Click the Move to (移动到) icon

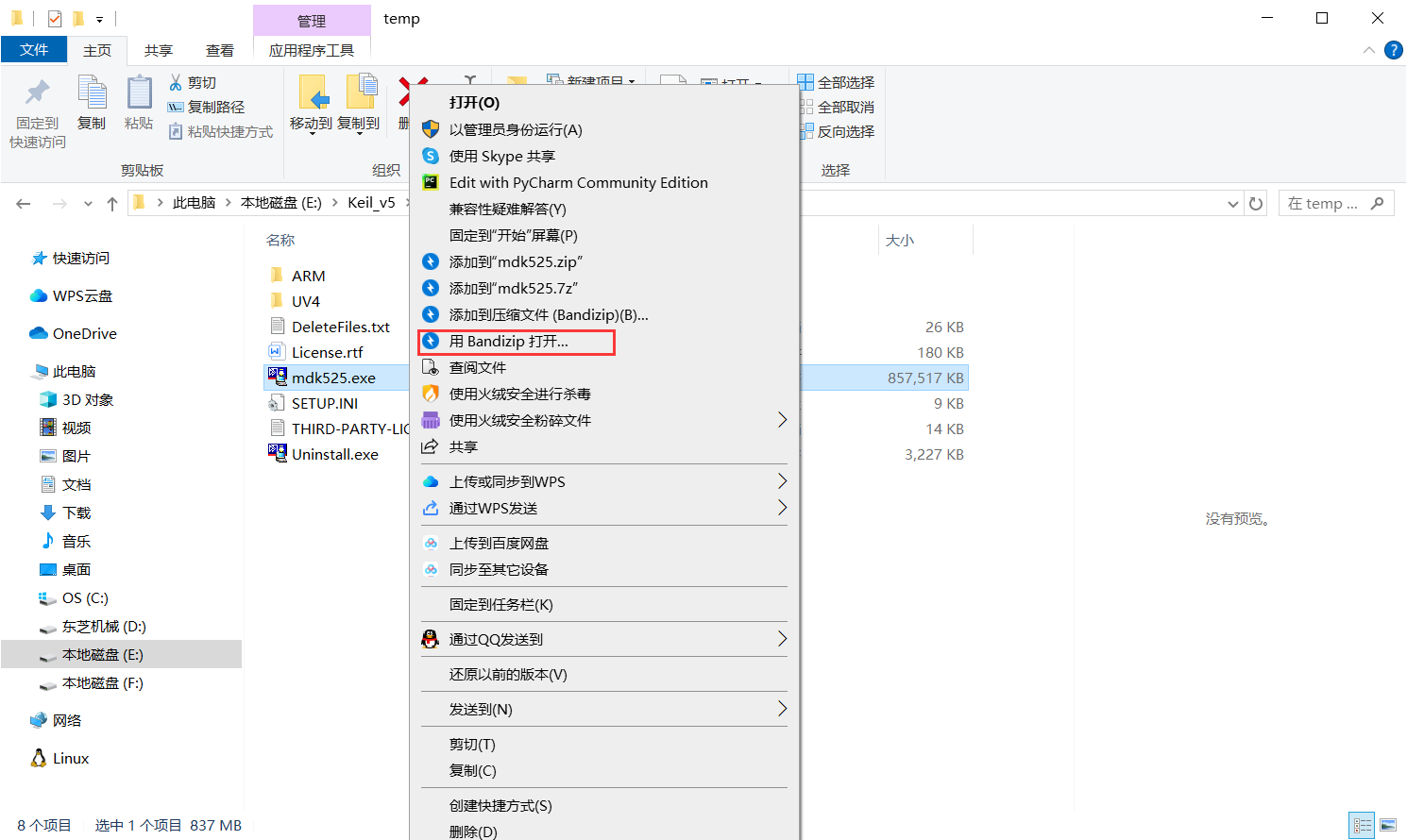coord(312,92)
